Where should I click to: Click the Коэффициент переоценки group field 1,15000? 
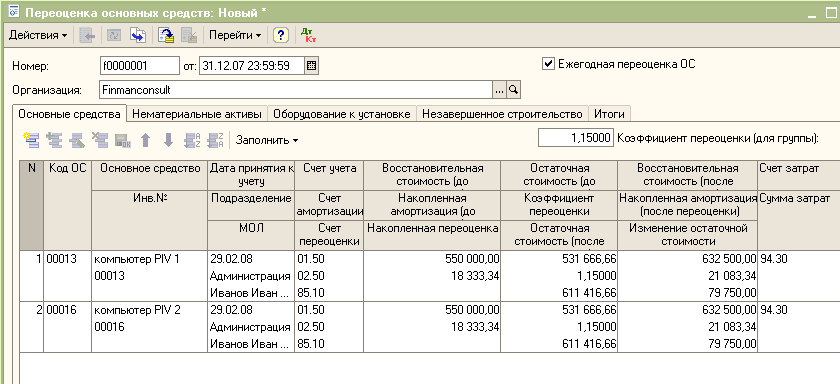[x=576, y=138]
